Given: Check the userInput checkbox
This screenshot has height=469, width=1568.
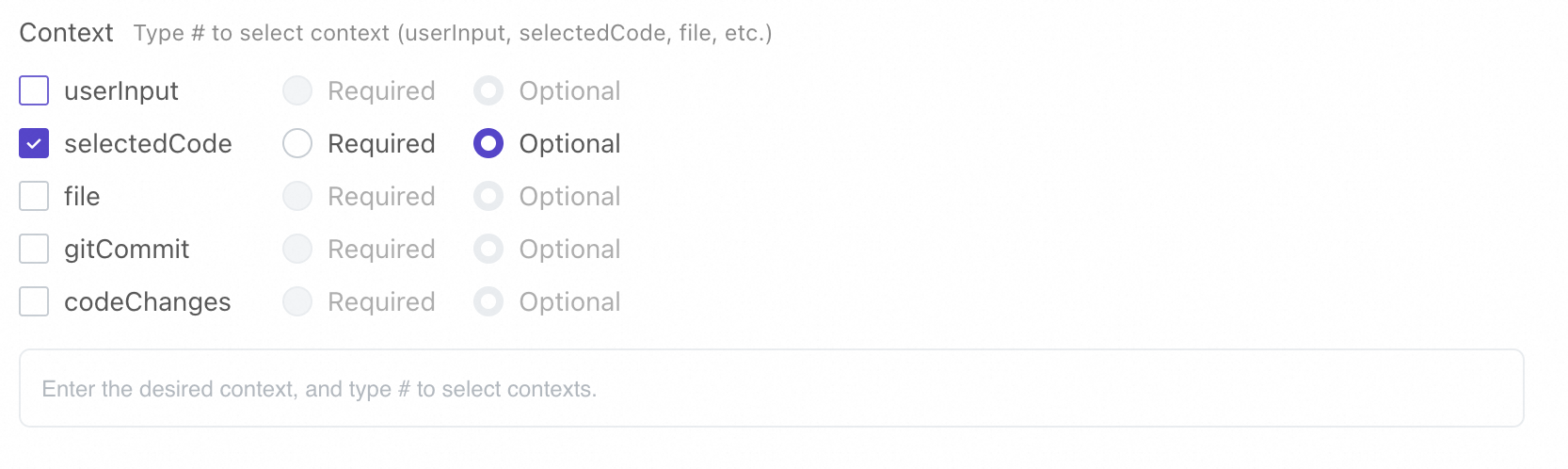Looking at the screenshot, I should point(34,90).
